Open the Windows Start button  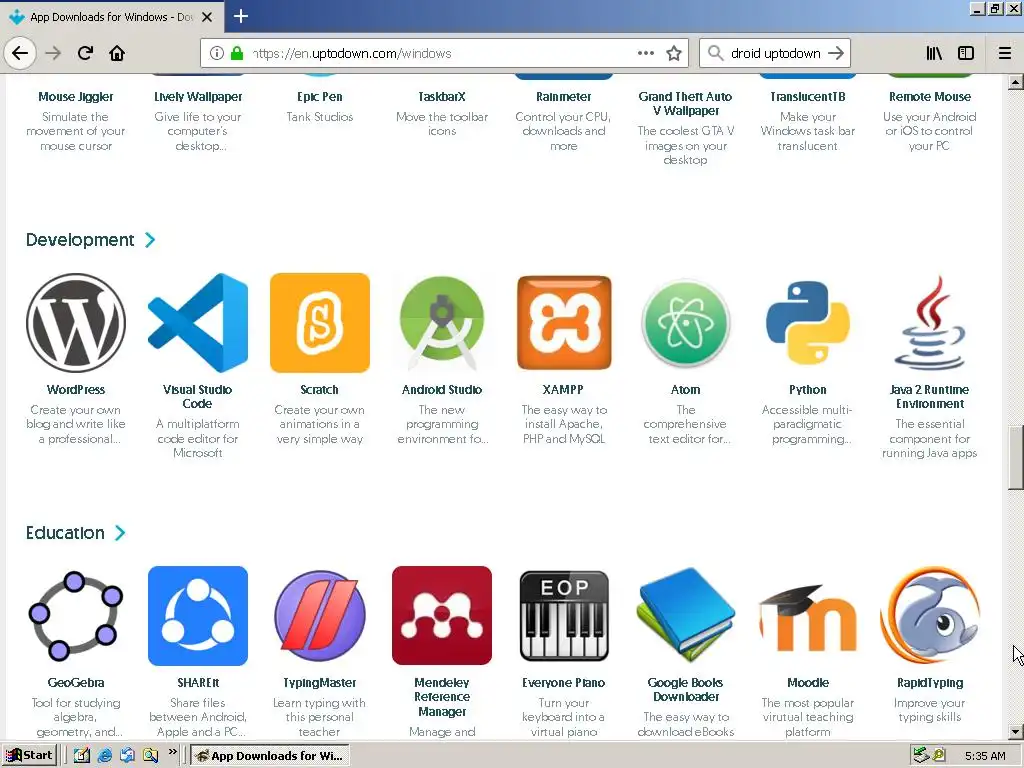coord(30,756)
